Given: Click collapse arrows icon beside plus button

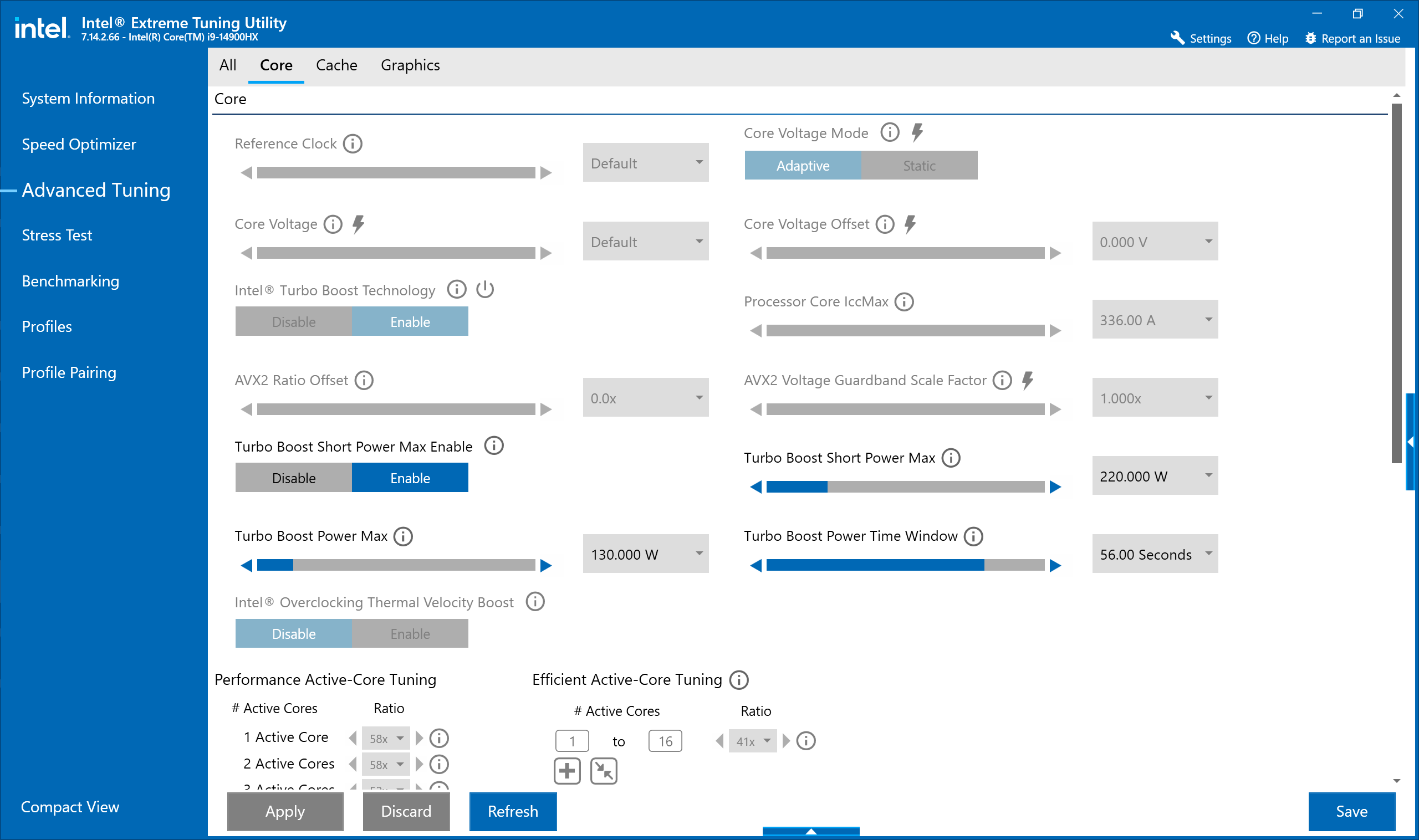Looking at the screenshot, I should pos(604,771).
